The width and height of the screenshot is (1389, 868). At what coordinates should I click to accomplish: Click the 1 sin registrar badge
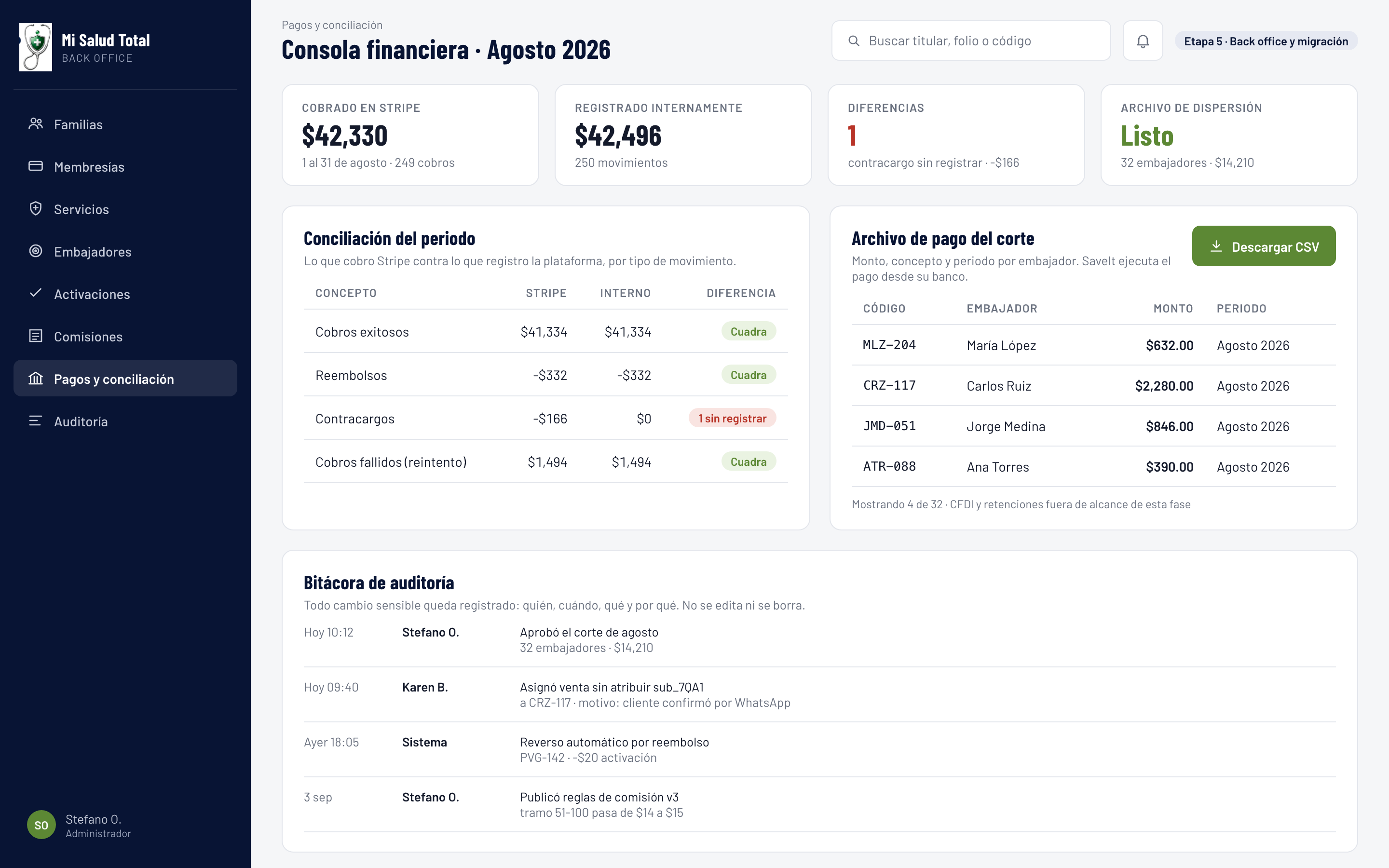point(733,418)
